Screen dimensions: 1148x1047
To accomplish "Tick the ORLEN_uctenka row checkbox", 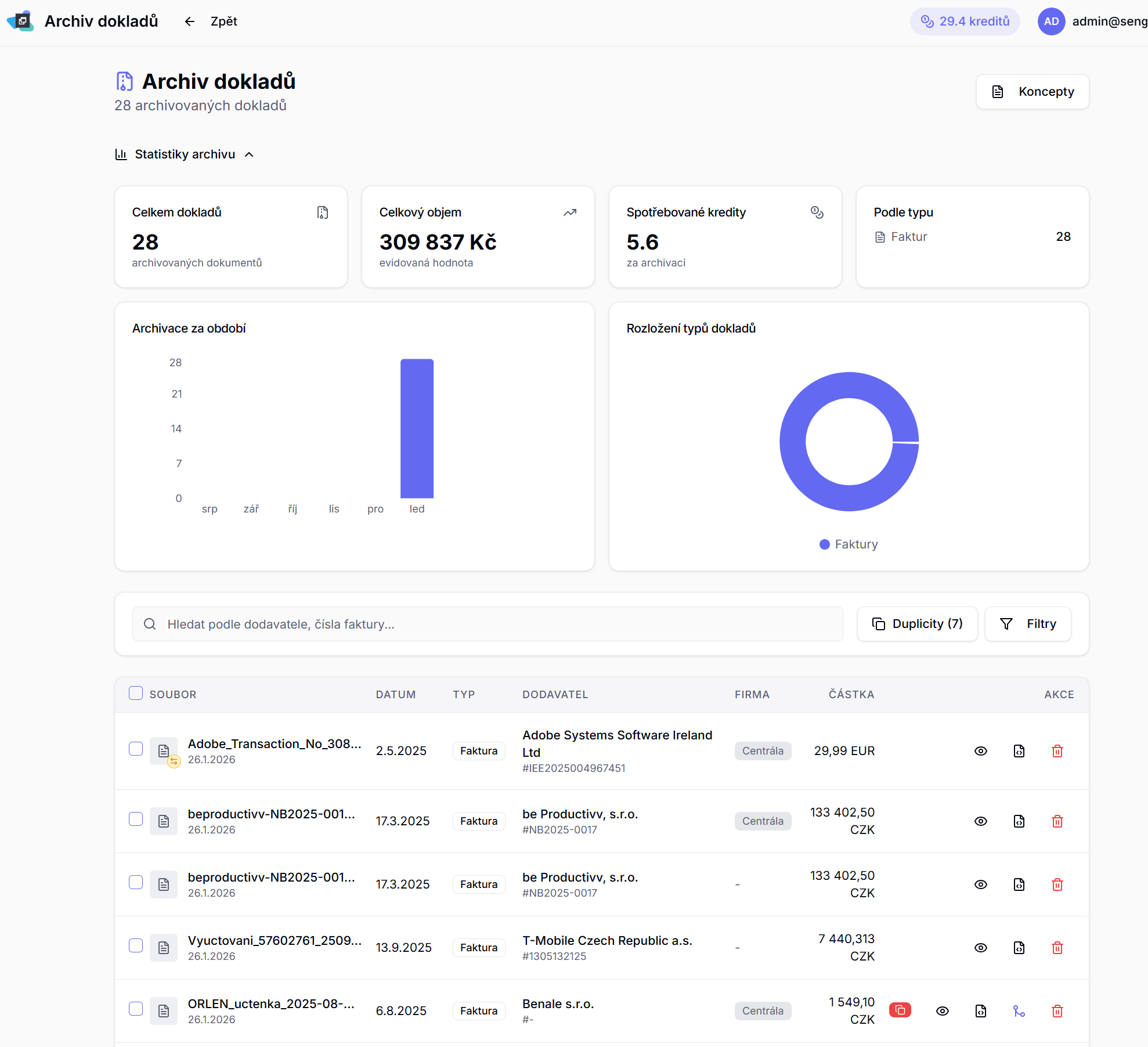I will point(136,1009).
